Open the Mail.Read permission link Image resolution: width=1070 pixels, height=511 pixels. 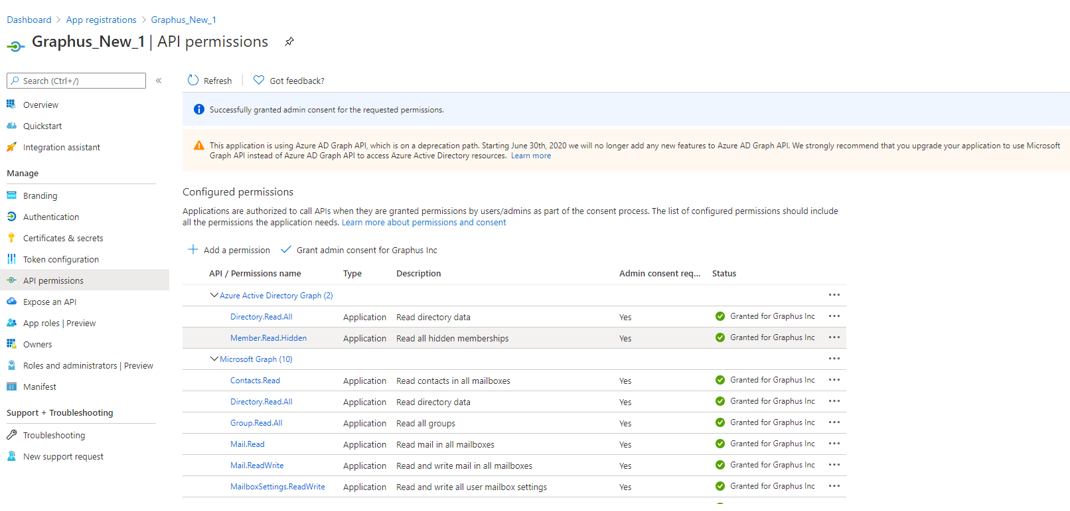(247, 444)
